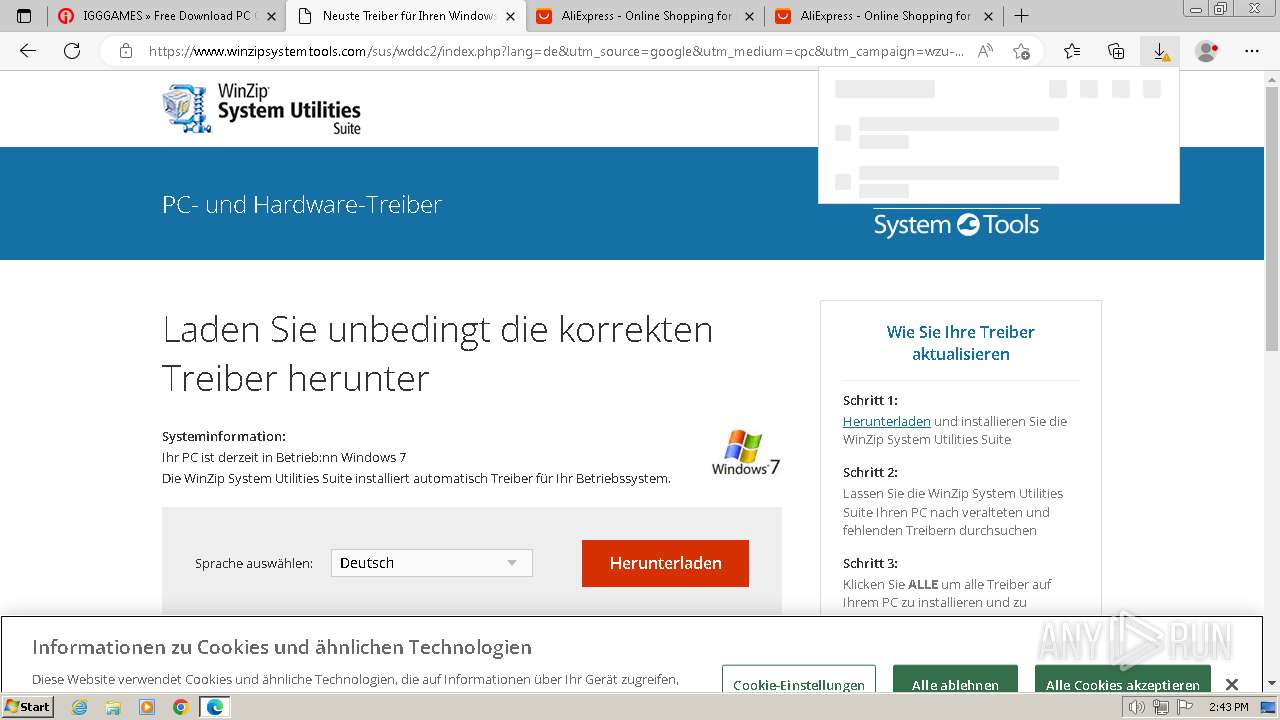
Task: Click the page scrollbar up arrow
Action: pyautogui.click(x=1272, y=78)
